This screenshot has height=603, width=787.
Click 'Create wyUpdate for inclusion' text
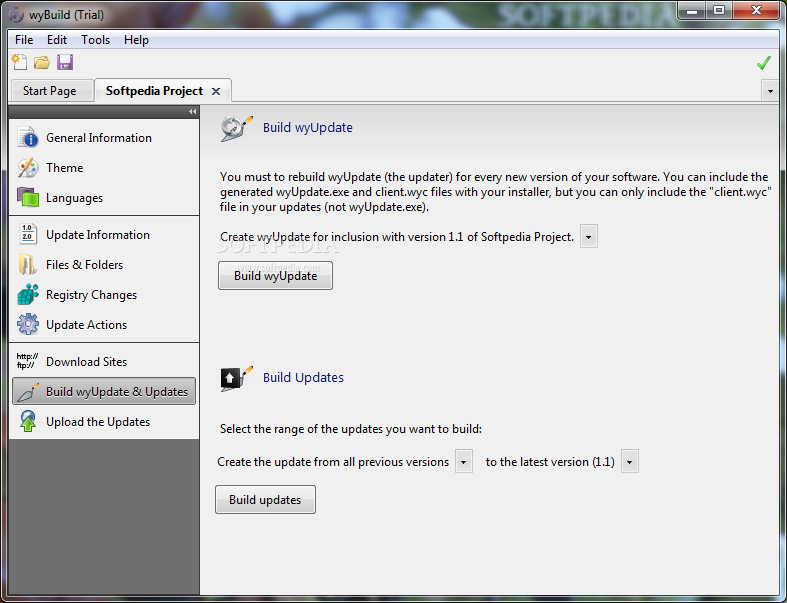(x=397, y=237)
